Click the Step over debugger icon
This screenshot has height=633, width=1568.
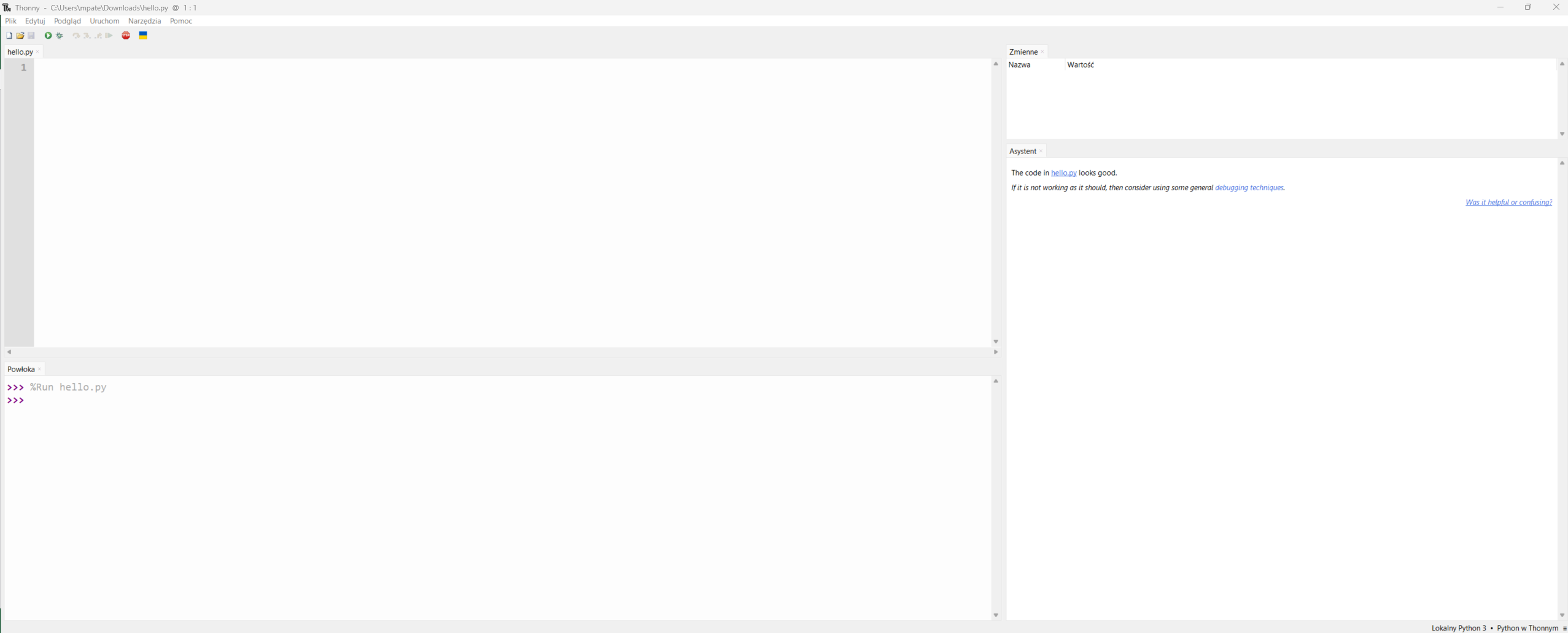click(x=76, y=36)
